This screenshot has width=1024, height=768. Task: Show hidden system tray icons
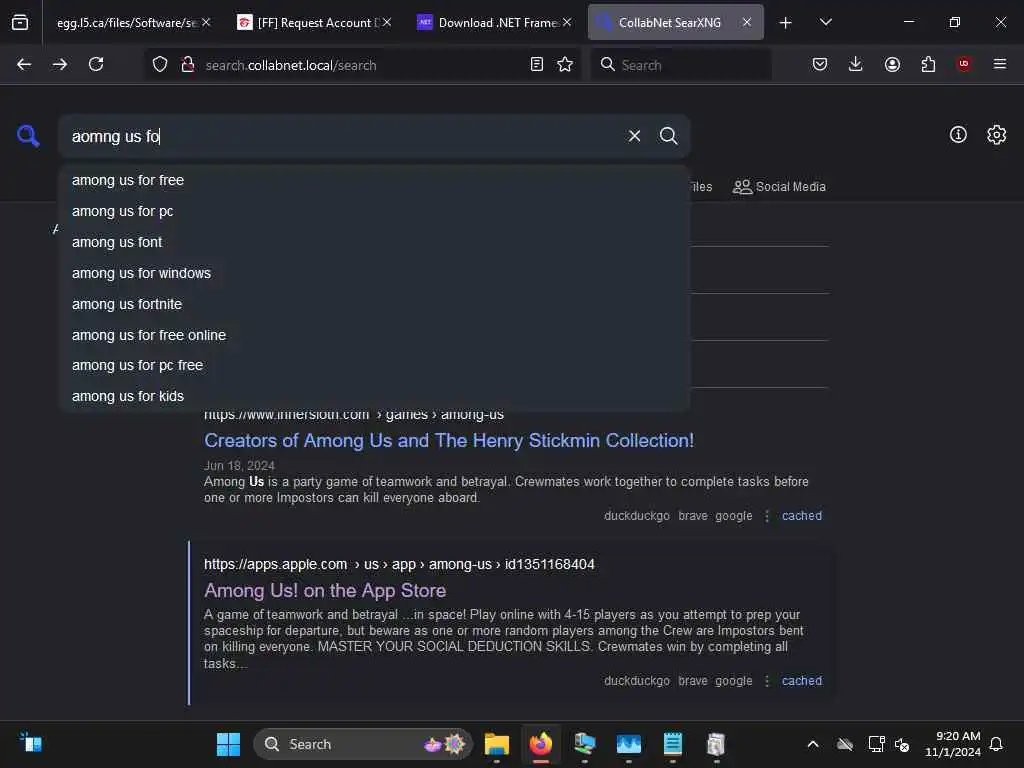(813, 744)
